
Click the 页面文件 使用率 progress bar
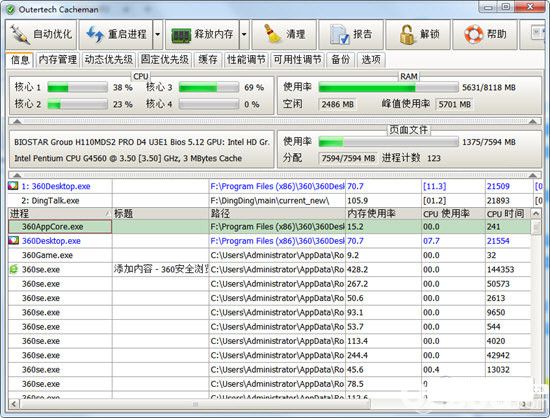point(388,142)
